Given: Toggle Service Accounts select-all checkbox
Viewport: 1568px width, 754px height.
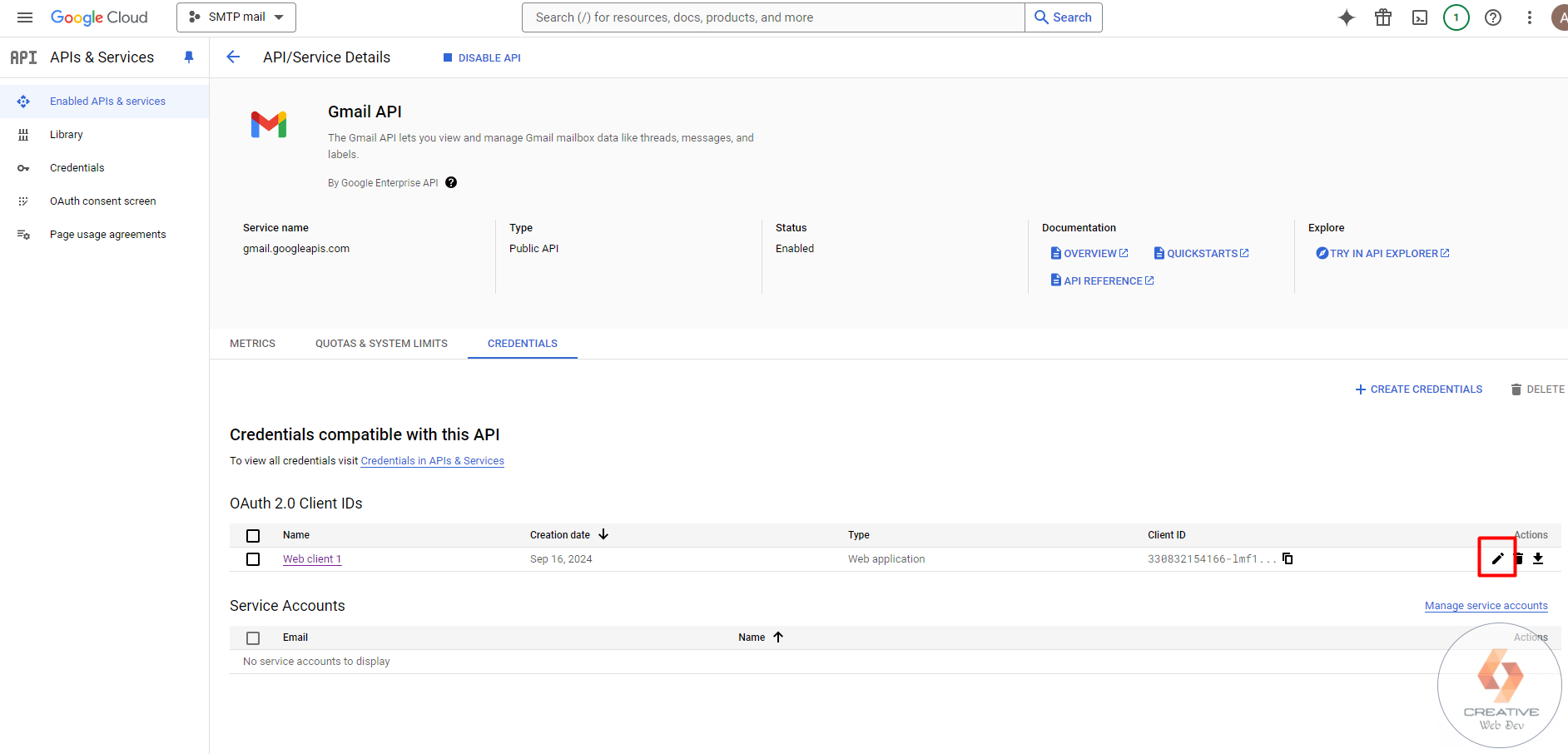Looking at the screenshot, I should pos(253,638).
